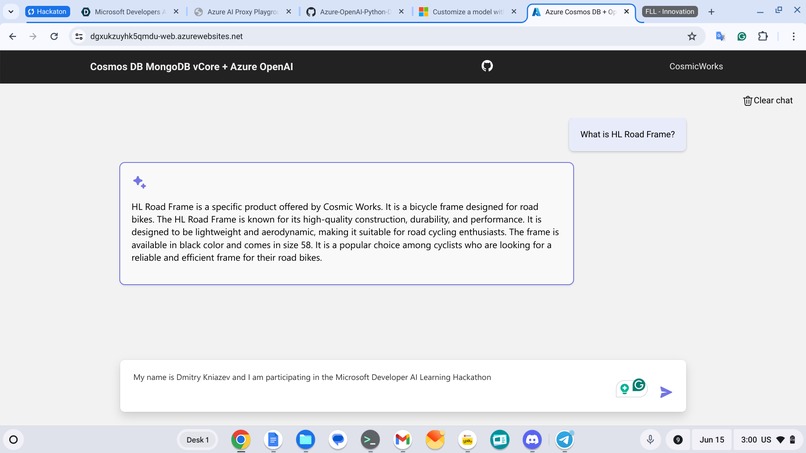View site information icon in address bar
The image size is (806, 453).
pyautogui.click(x=79, y=37)
